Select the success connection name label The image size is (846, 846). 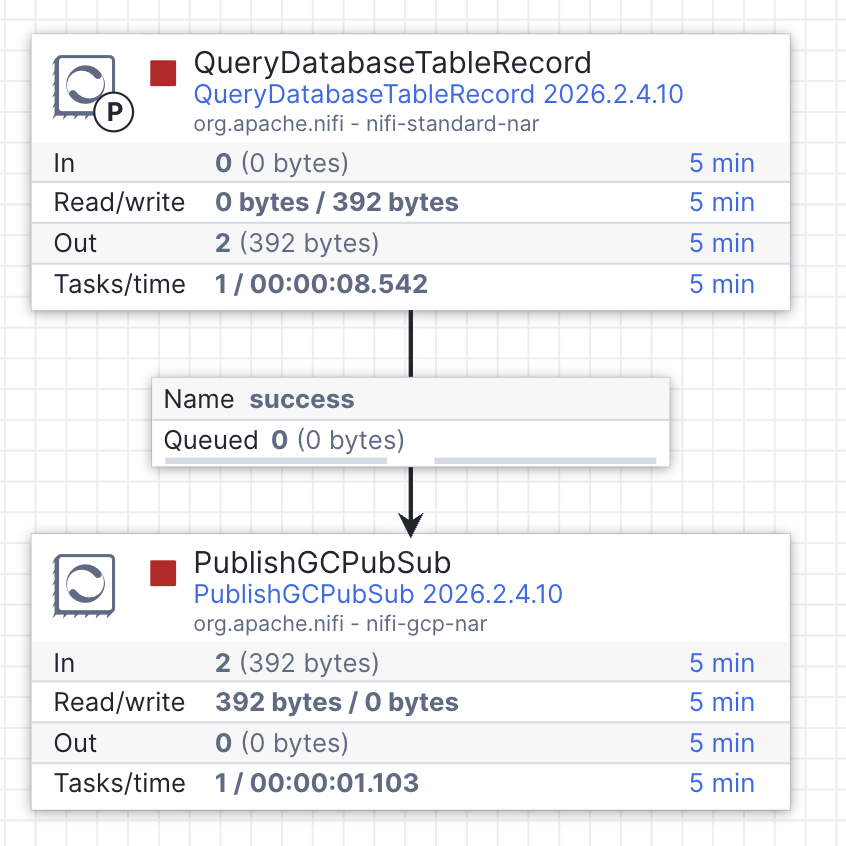pos(301,399)
